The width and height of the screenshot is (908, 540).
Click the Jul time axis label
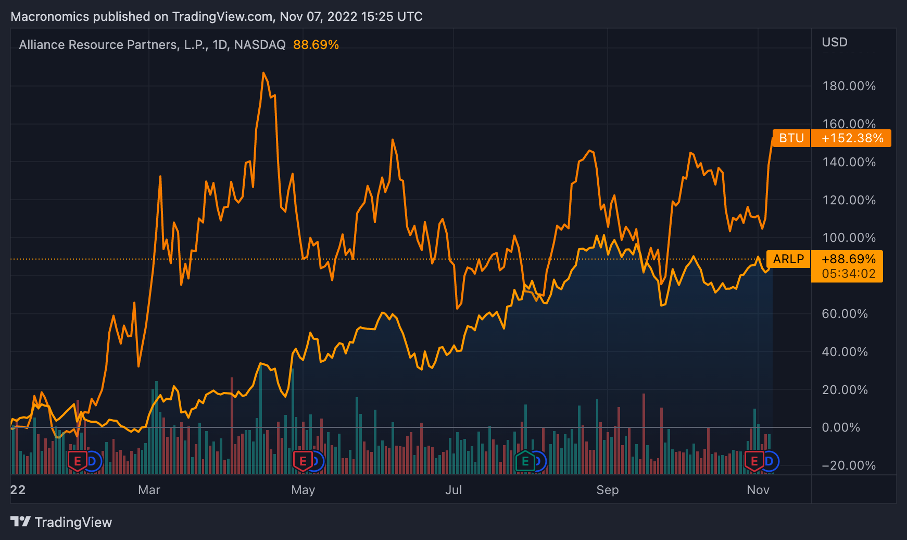coord(453,490)
